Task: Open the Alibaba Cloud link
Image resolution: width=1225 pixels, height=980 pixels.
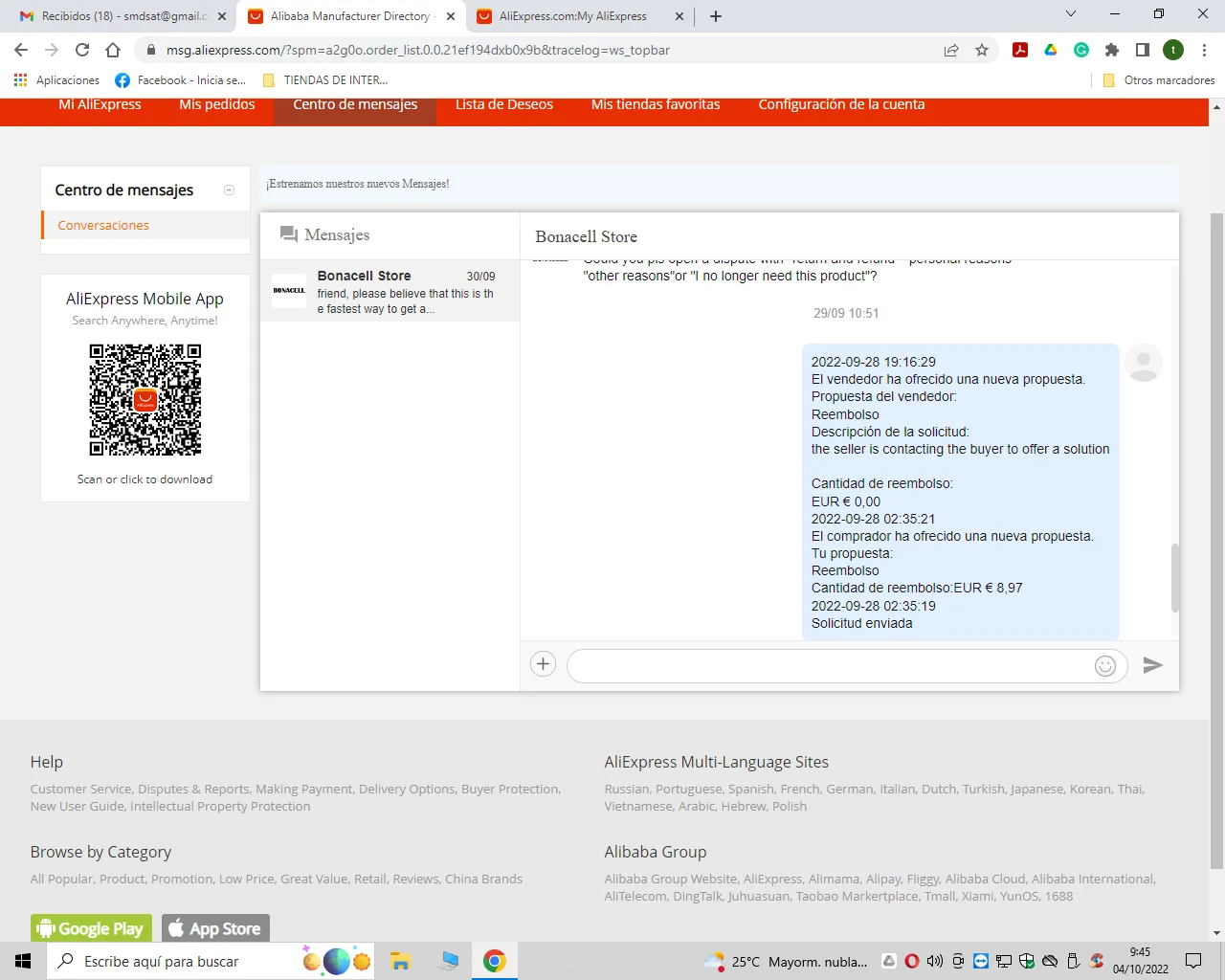Action: coord(986,880)
